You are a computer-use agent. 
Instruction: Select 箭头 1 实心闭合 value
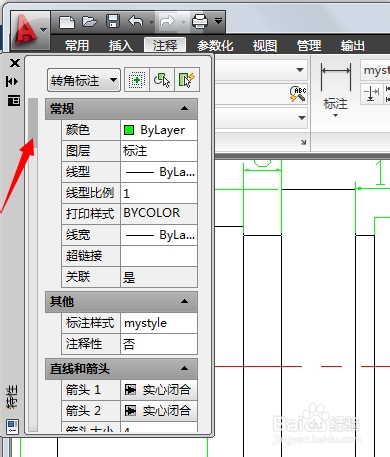tap(159, 390)
